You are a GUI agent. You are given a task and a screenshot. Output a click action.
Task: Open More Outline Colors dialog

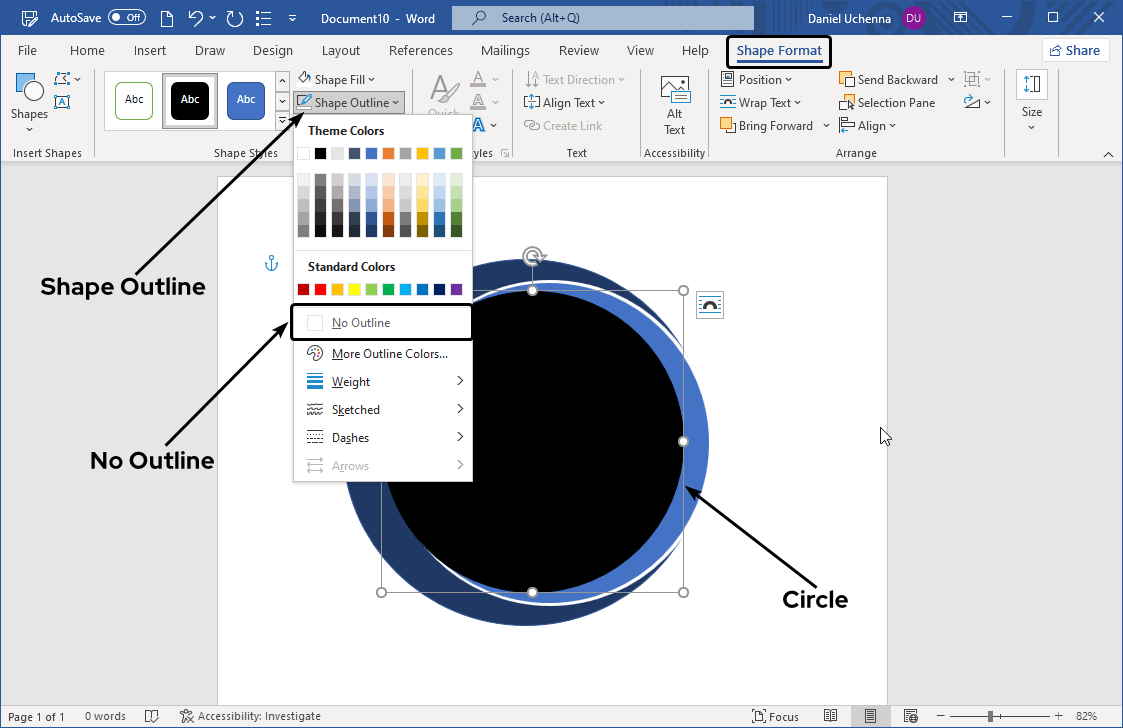click(x=389, y=353)
